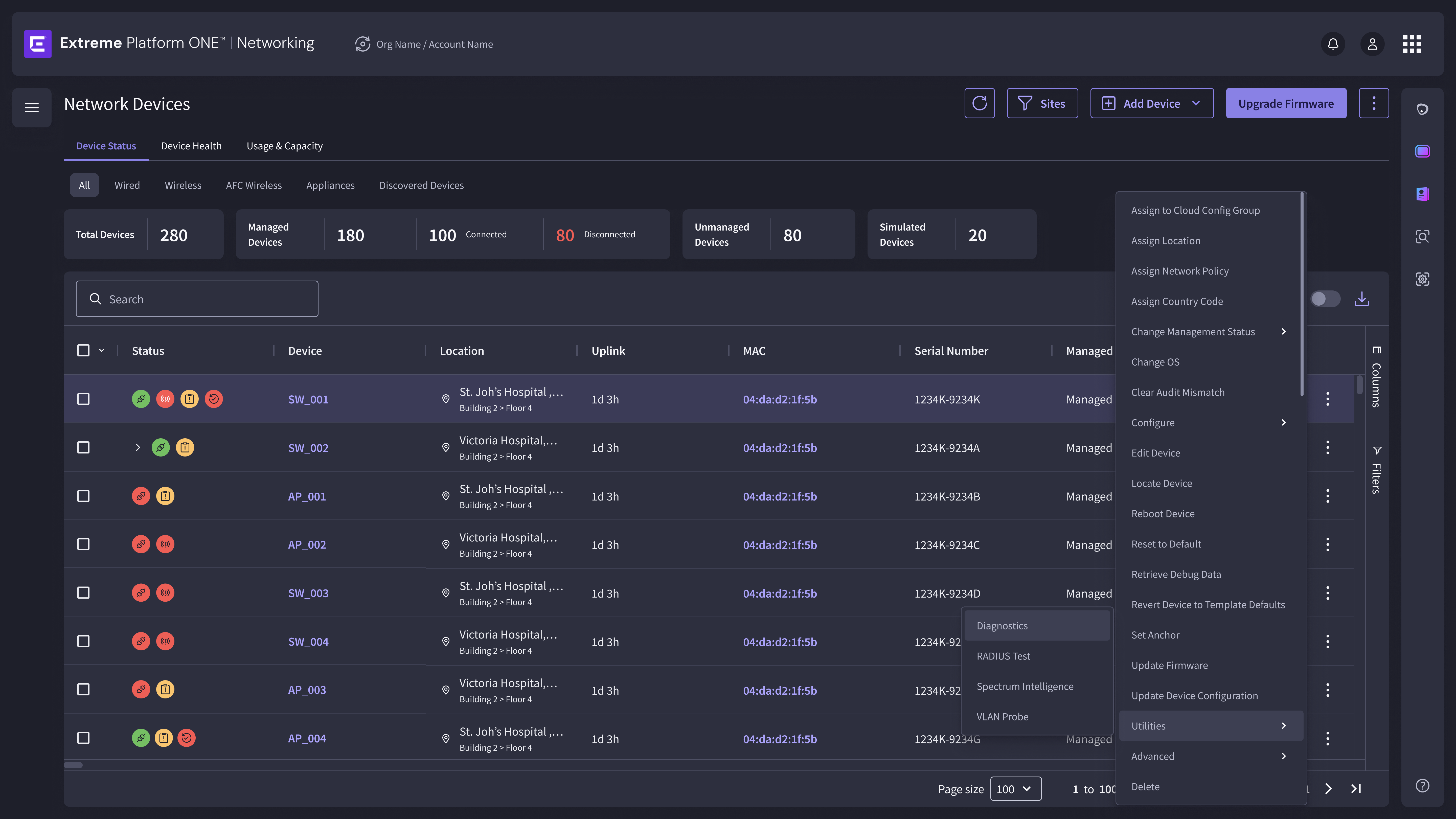Select checkbox for SW_004 row
This screenshot has width=1456, height=819.
(x=83, y=642)
